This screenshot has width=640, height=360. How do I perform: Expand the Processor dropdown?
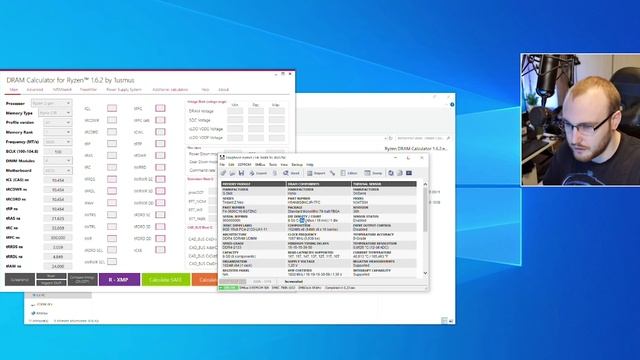[51, 103]
